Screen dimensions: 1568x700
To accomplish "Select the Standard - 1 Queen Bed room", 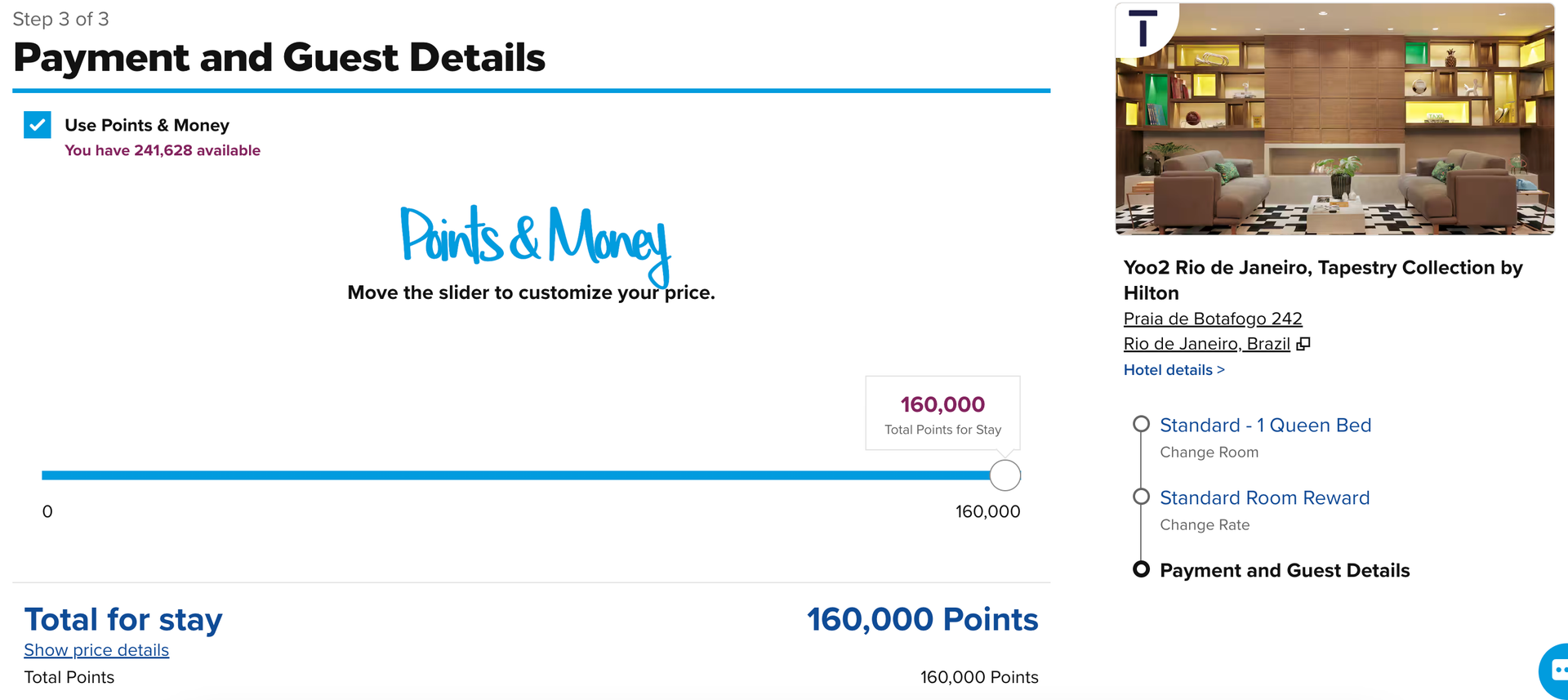I will (1265, 425).
